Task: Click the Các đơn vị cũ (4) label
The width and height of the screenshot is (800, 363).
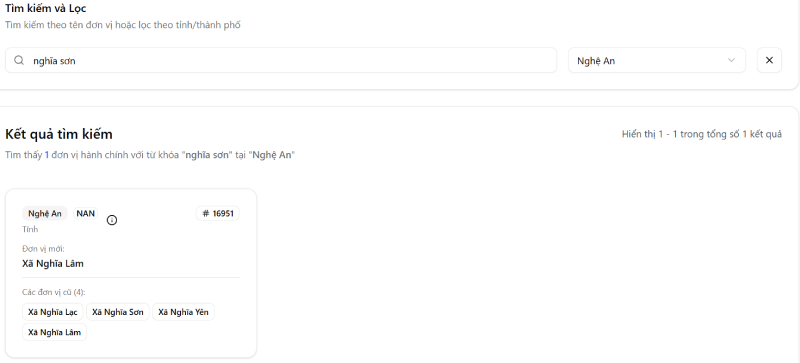Action: tap(54, 292)
